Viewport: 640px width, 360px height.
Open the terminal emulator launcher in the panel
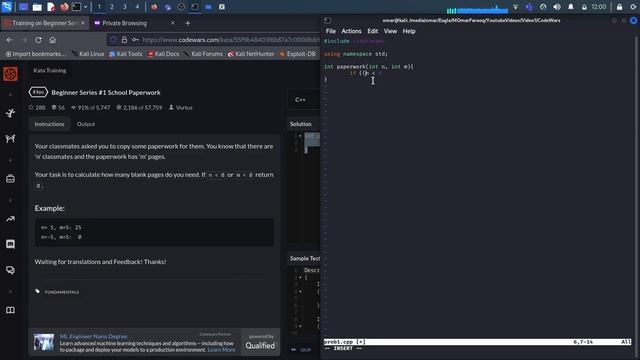(76, 7)
